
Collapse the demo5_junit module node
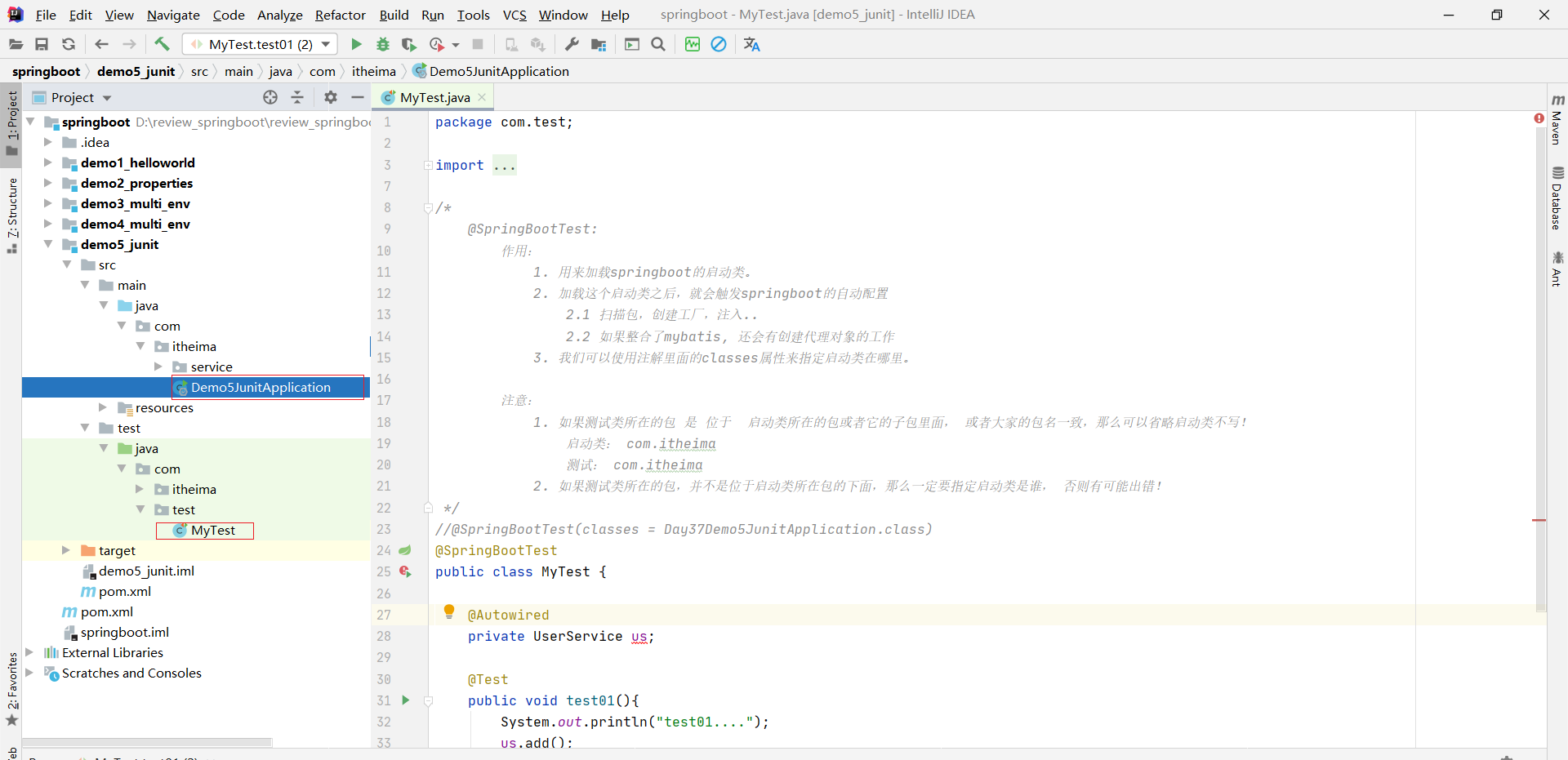coord(48,244)
